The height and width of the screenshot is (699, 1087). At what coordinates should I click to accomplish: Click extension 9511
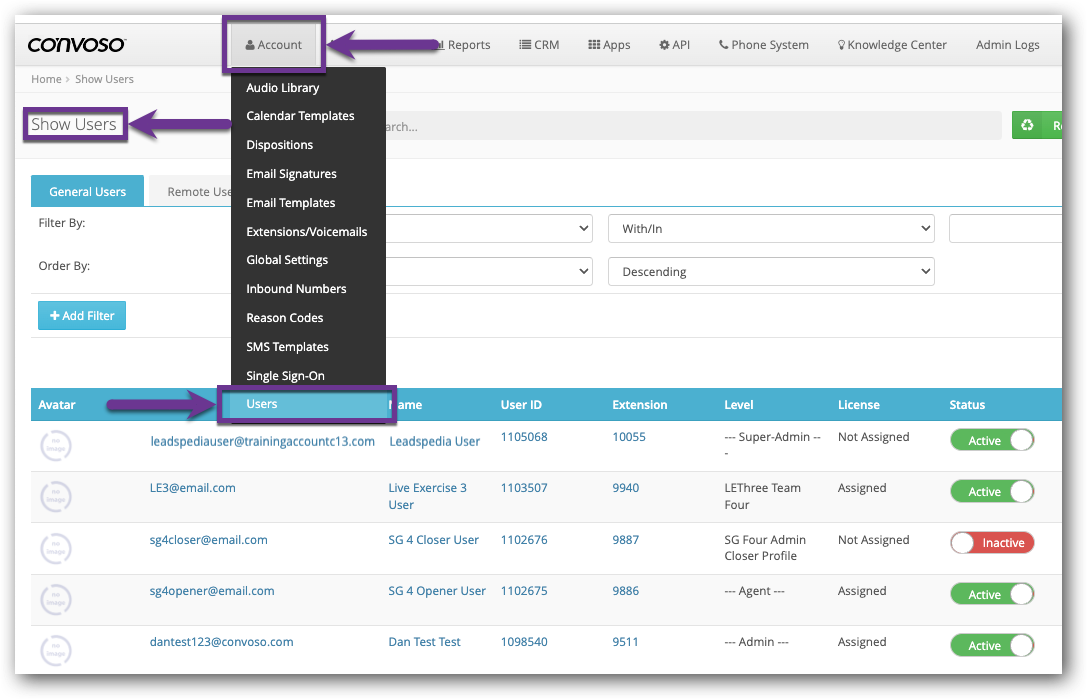click(x=625, y=642)
